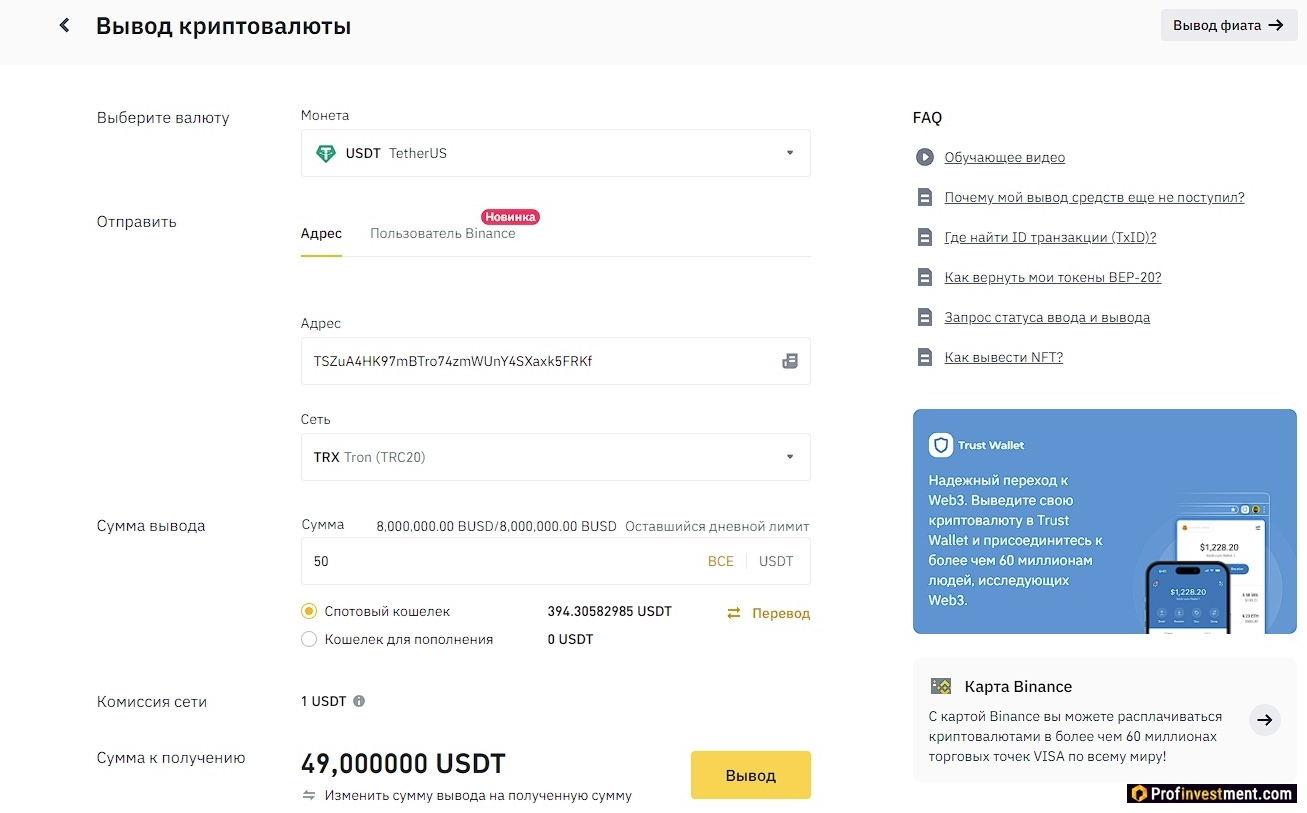Screen dimensions: 1307x813
Task: Click the Перевод transfer link
Action: (x=781, y=613)
